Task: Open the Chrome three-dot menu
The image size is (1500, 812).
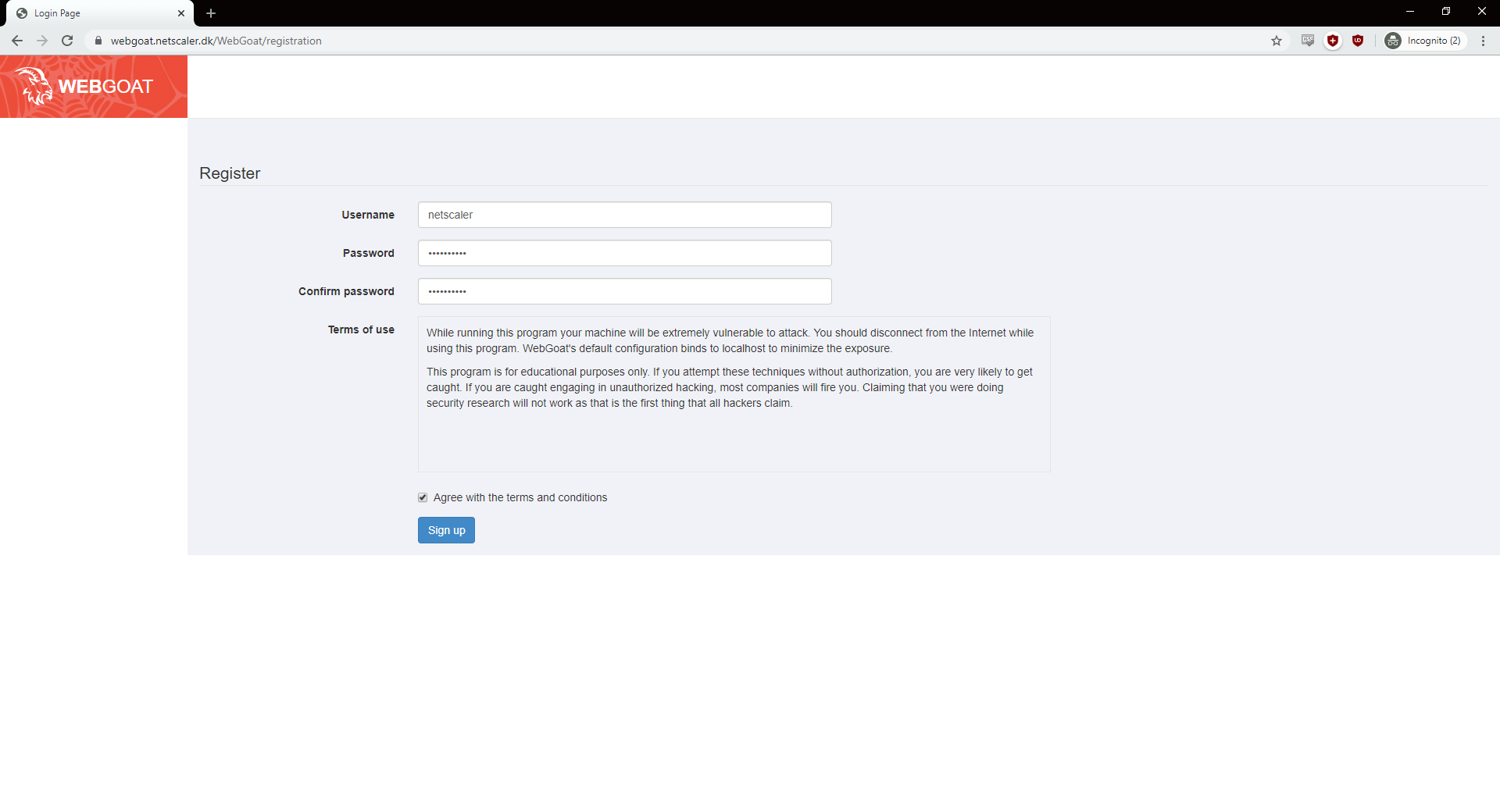Action: tap(1483, 41)
